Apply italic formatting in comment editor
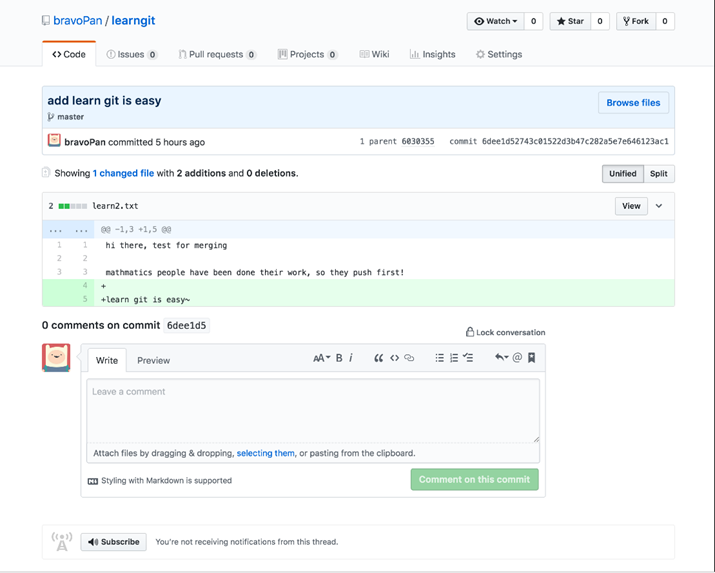715x573 pixels. point(351,358)
